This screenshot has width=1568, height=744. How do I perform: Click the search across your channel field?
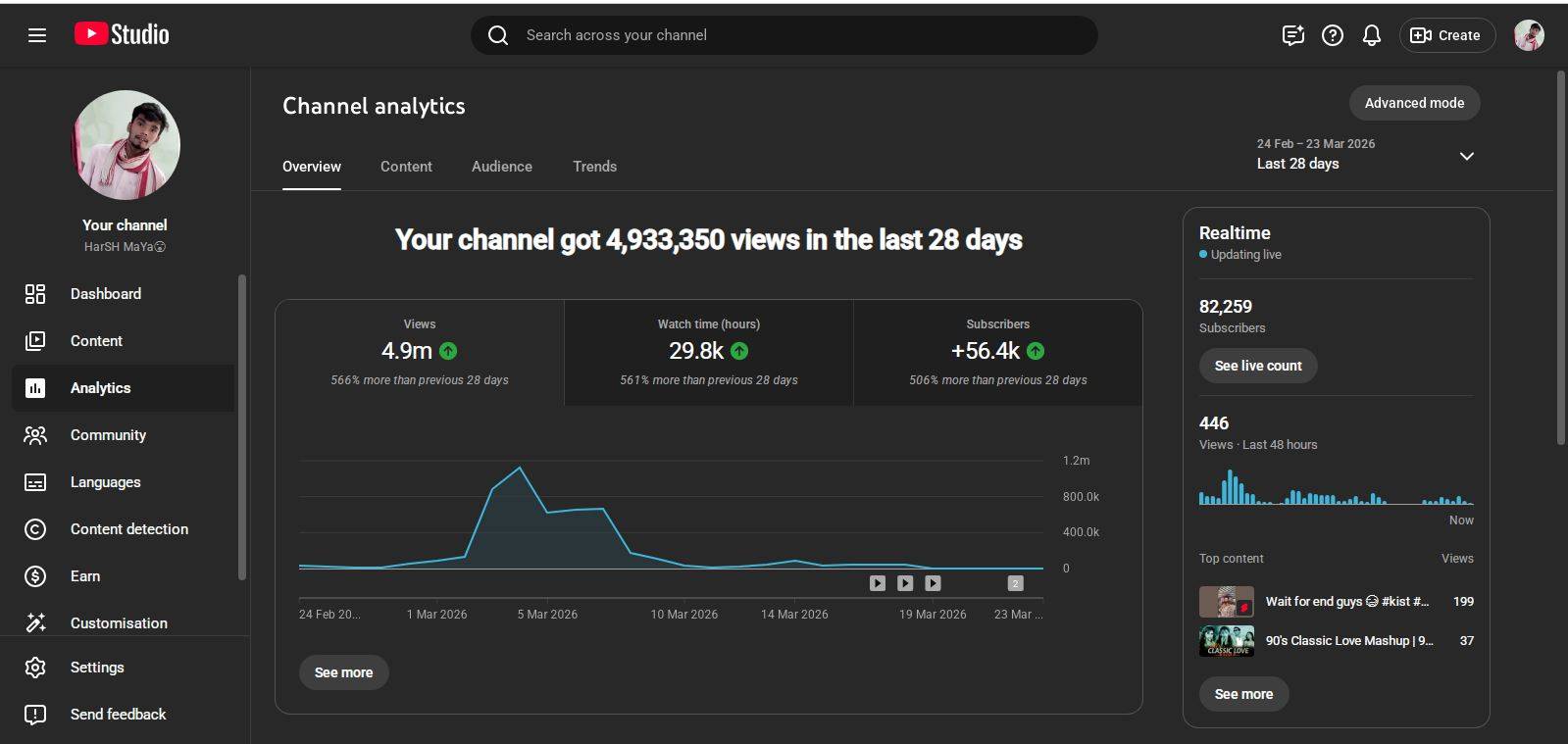784,35
